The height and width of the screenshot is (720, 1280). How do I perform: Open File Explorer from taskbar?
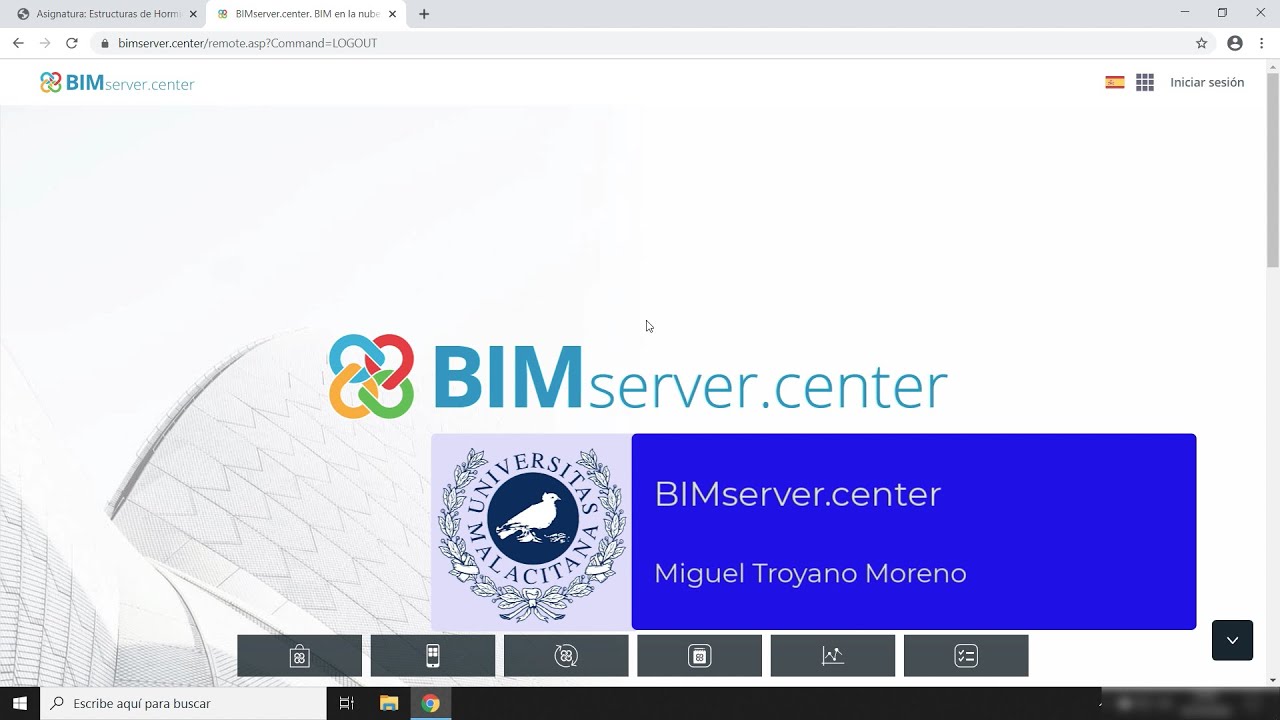tap(389, 703)
